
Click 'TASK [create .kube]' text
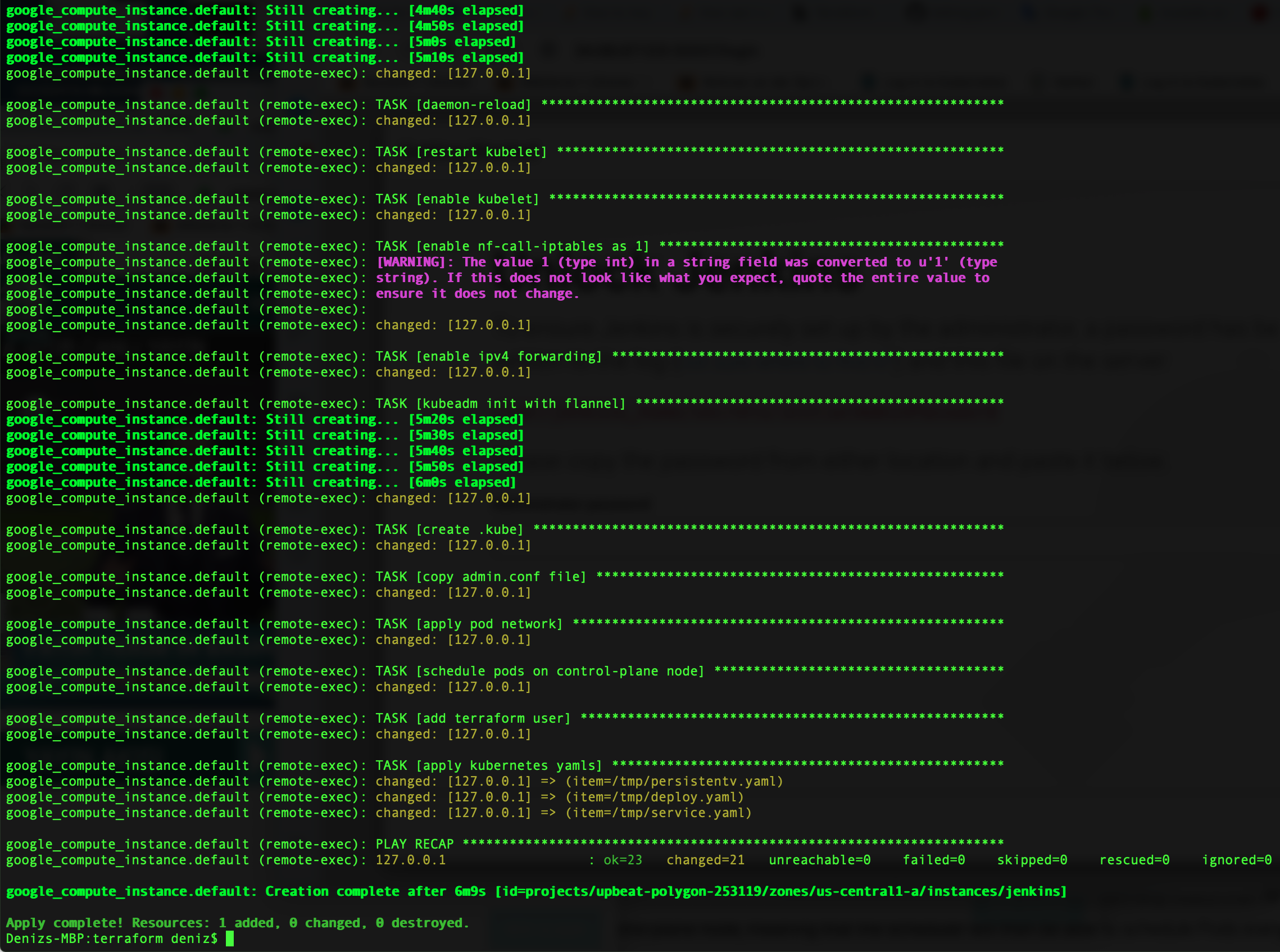coord(450,529)
